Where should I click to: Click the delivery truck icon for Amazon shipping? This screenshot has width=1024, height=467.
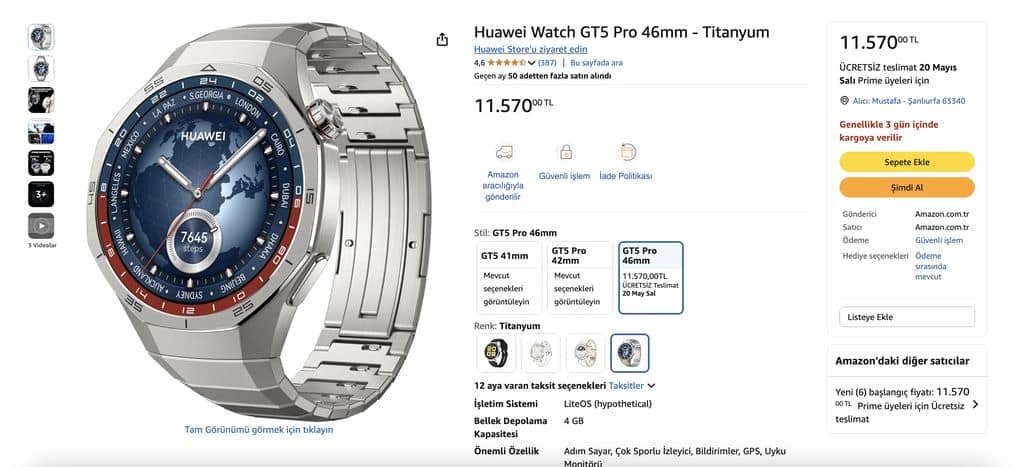pos(504,152)
